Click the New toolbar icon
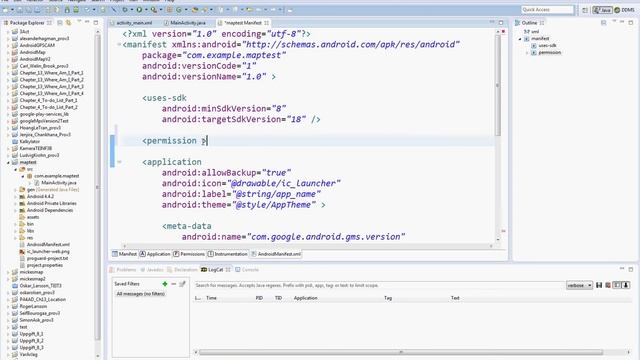Screen dimensions: 640x360 [x=6, y=9]
